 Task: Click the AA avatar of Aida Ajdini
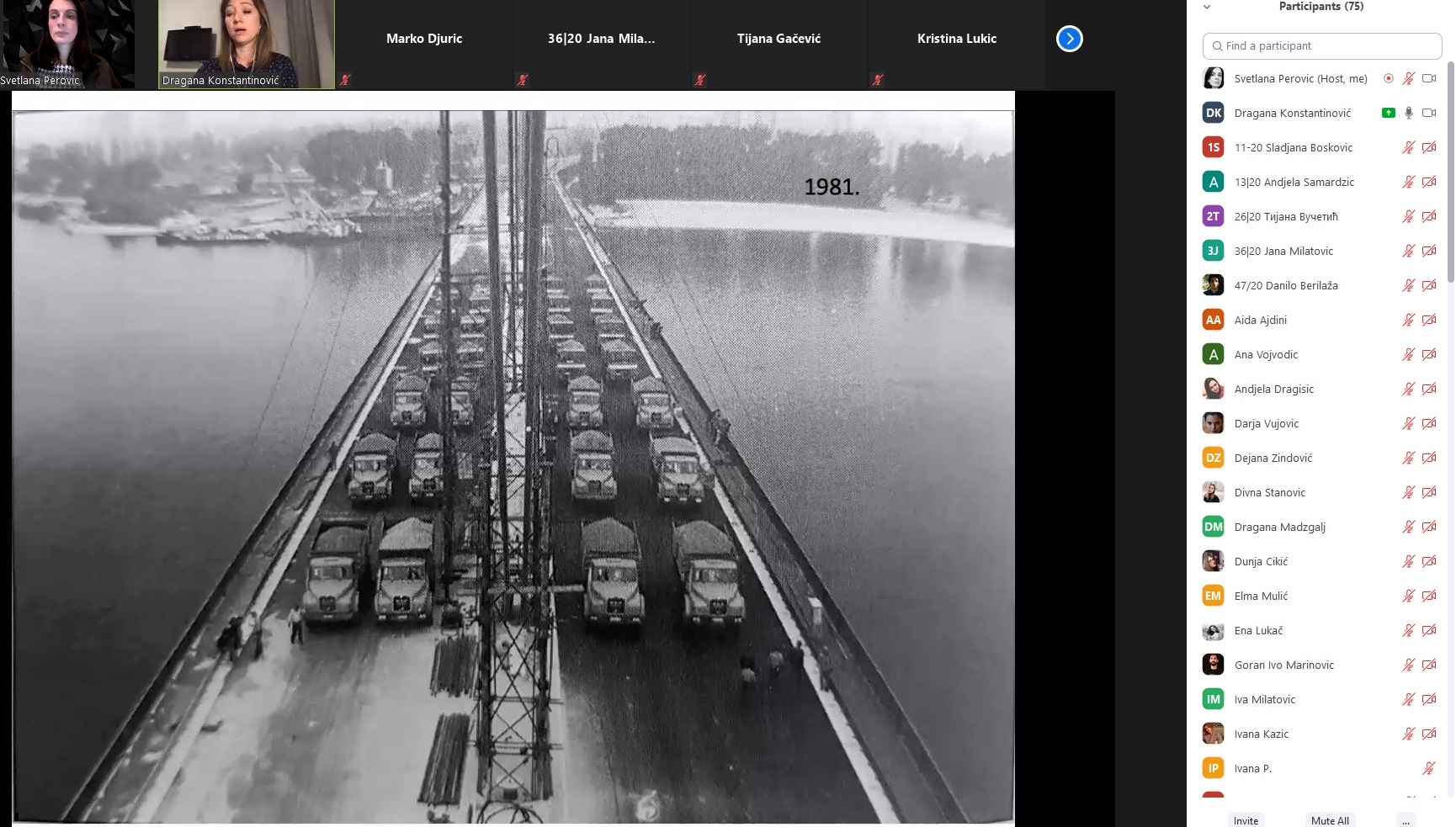point(1213,320)
